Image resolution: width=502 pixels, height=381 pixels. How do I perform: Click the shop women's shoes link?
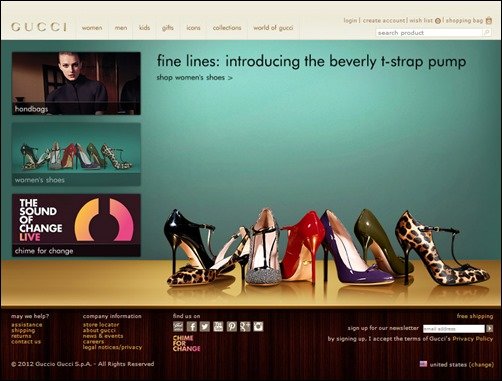tap(195, 78)
